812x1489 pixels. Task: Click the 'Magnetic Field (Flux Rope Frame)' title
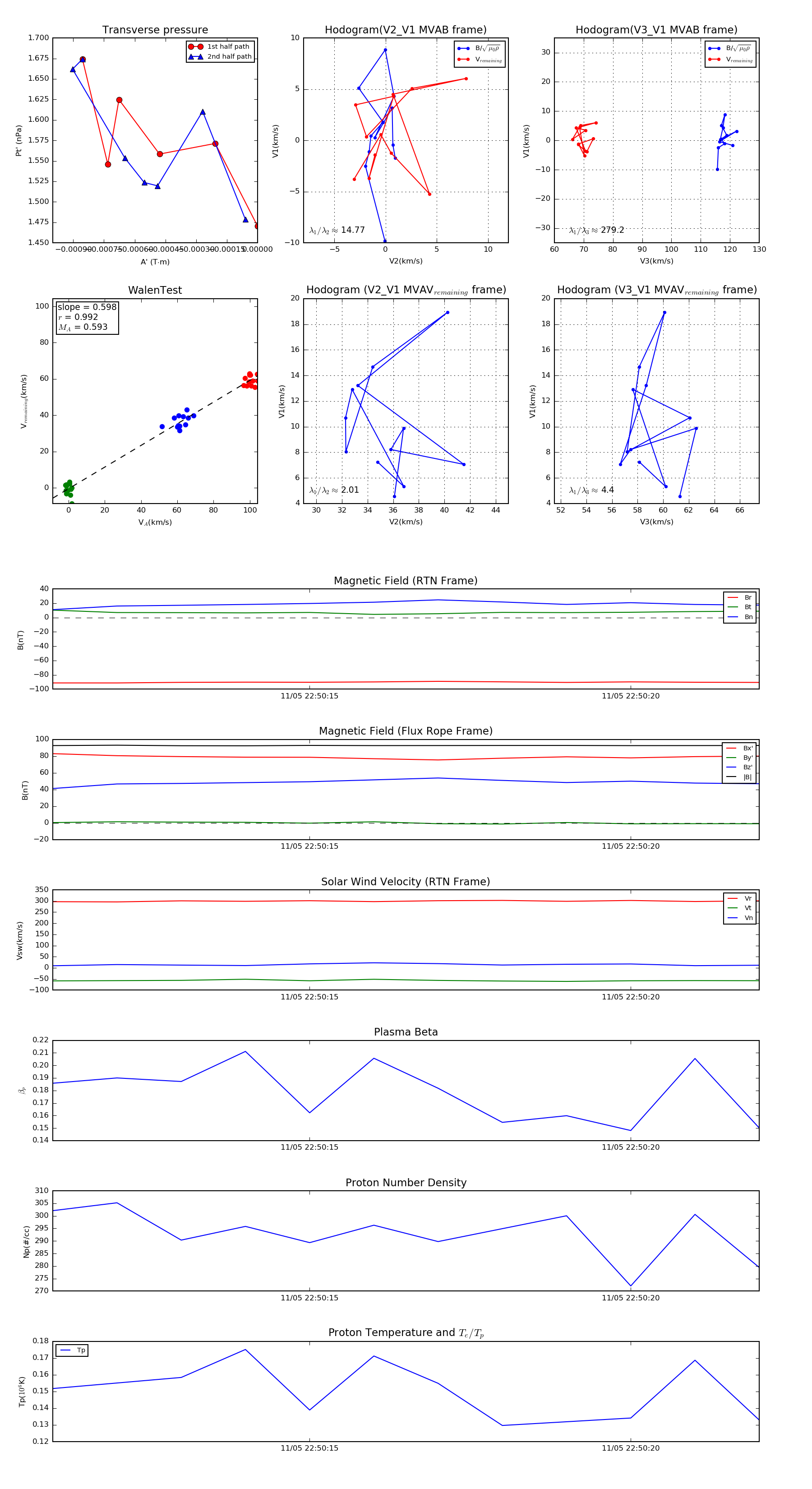click(x=406, y=731)
